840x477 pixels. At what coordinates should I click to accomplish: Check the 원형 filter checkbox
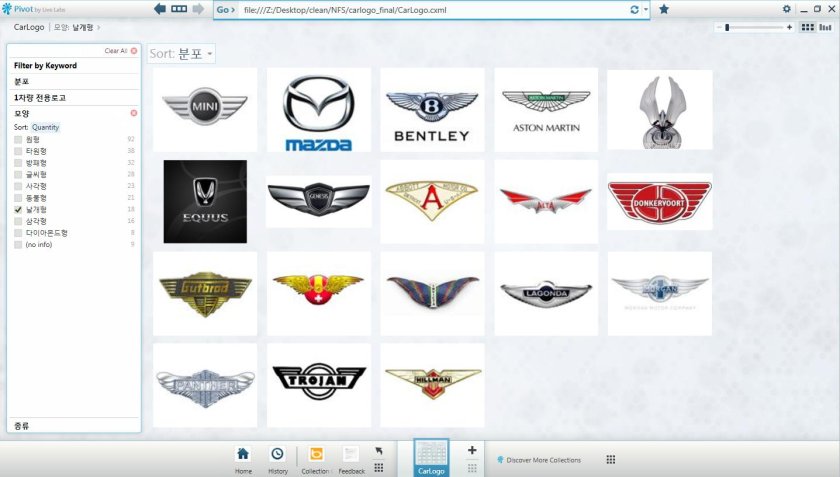coord(18,139)
